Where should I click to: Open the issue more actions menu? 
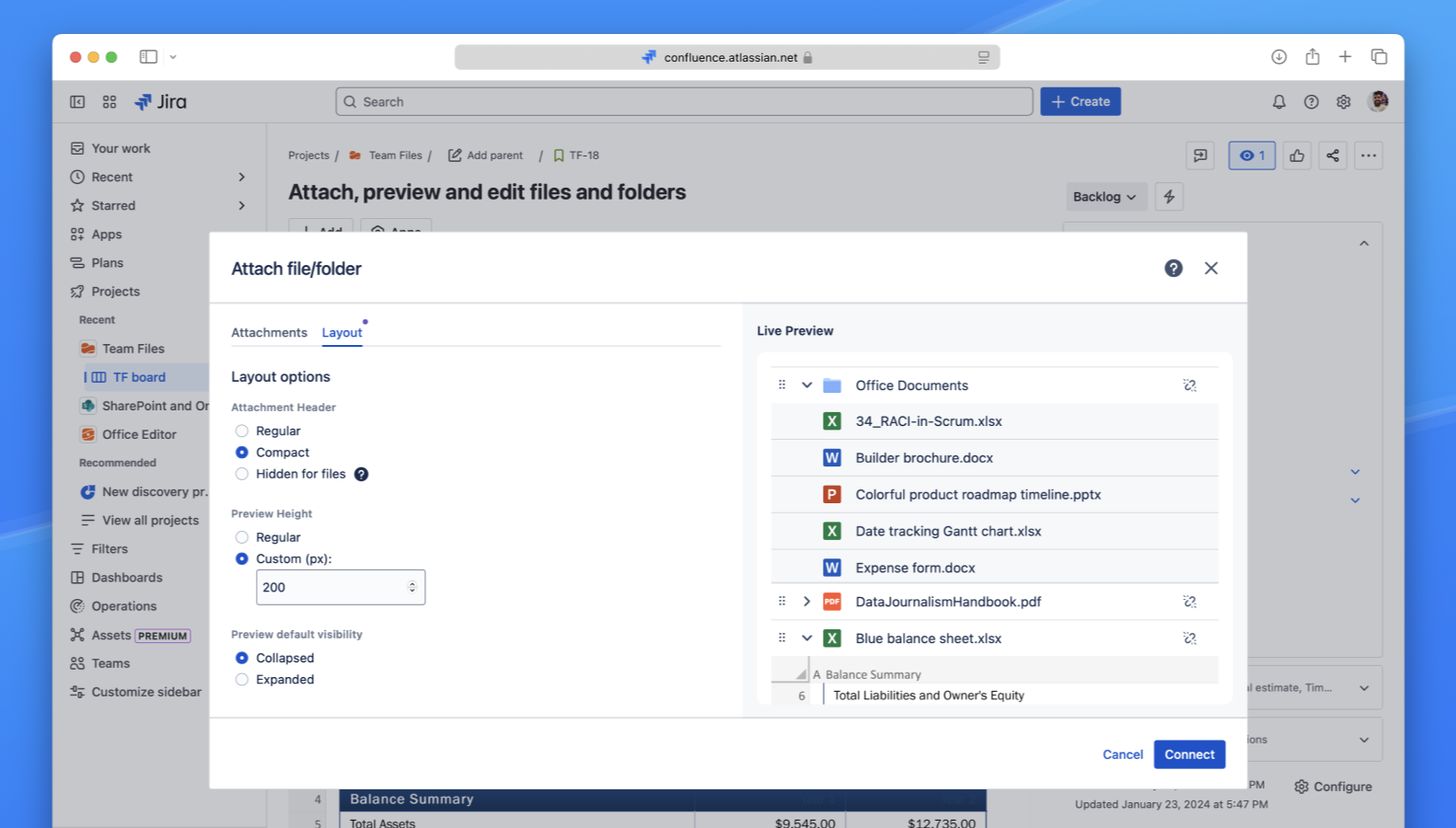coord(1369,155)
